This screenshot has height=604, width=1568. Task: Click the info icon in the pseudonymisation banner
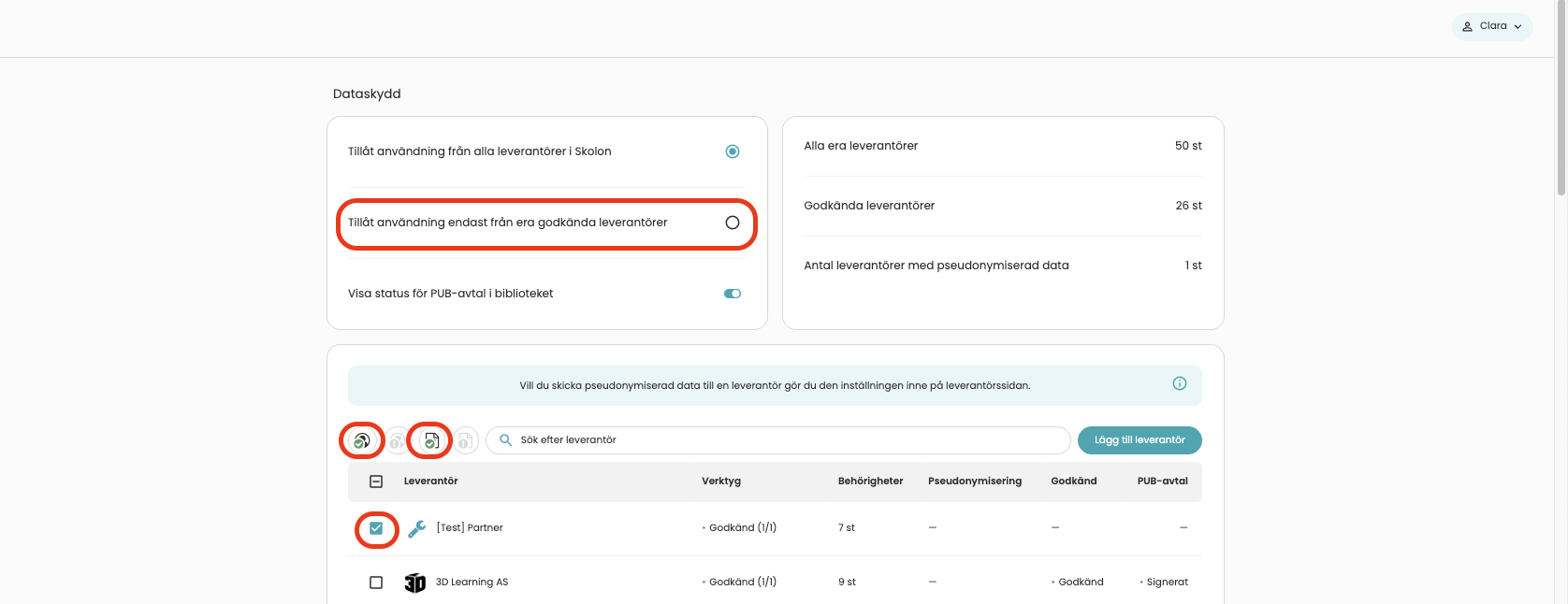[x=1180, y=383]
